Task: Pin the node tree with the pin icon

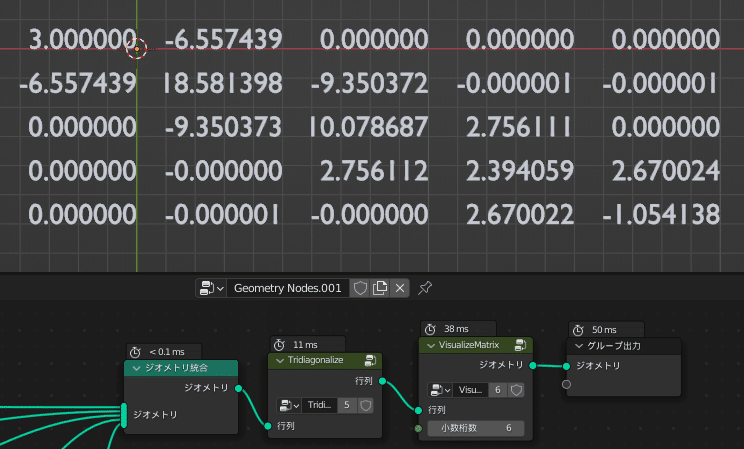Action: 425,288
